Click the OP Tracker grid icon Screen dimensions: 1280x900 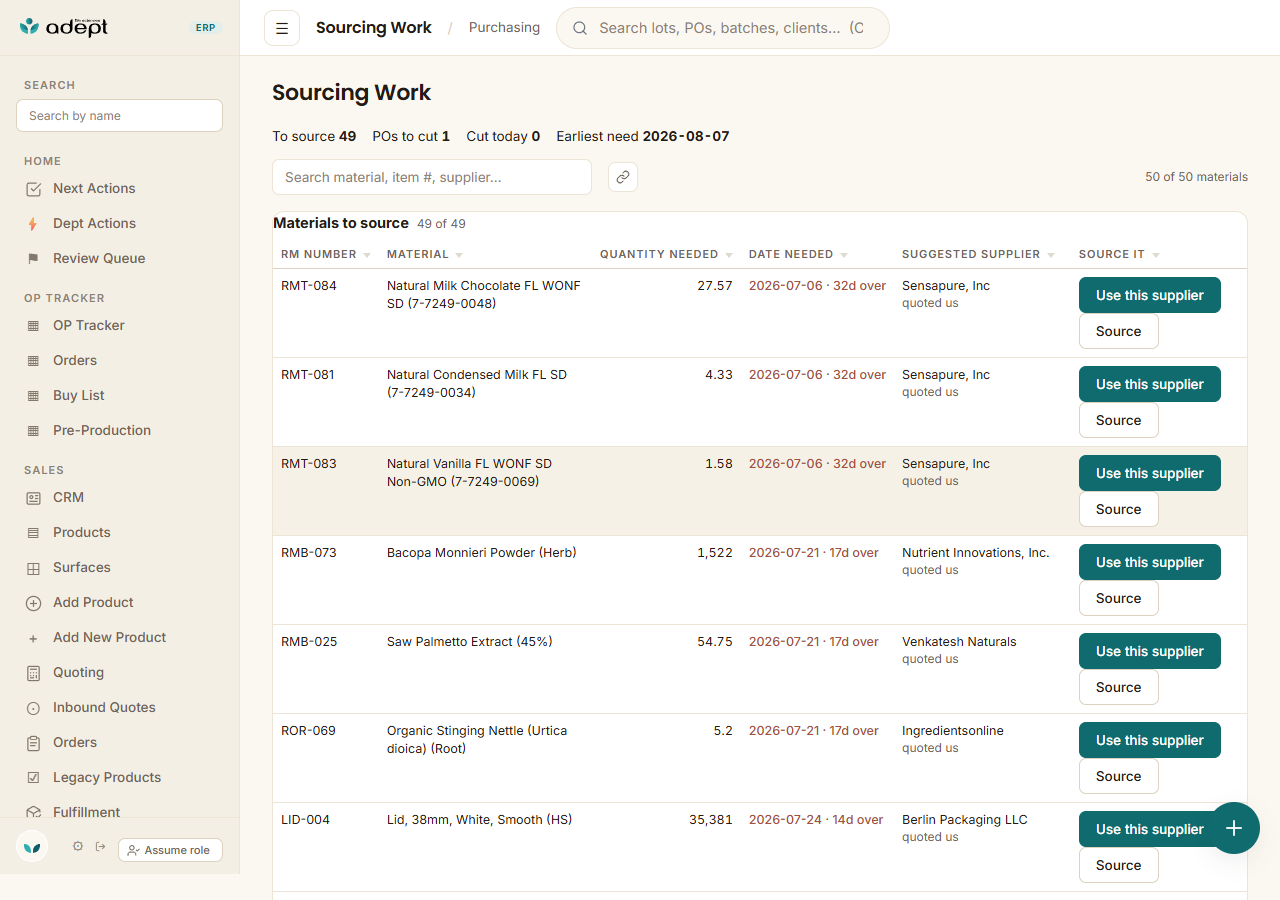33,326
